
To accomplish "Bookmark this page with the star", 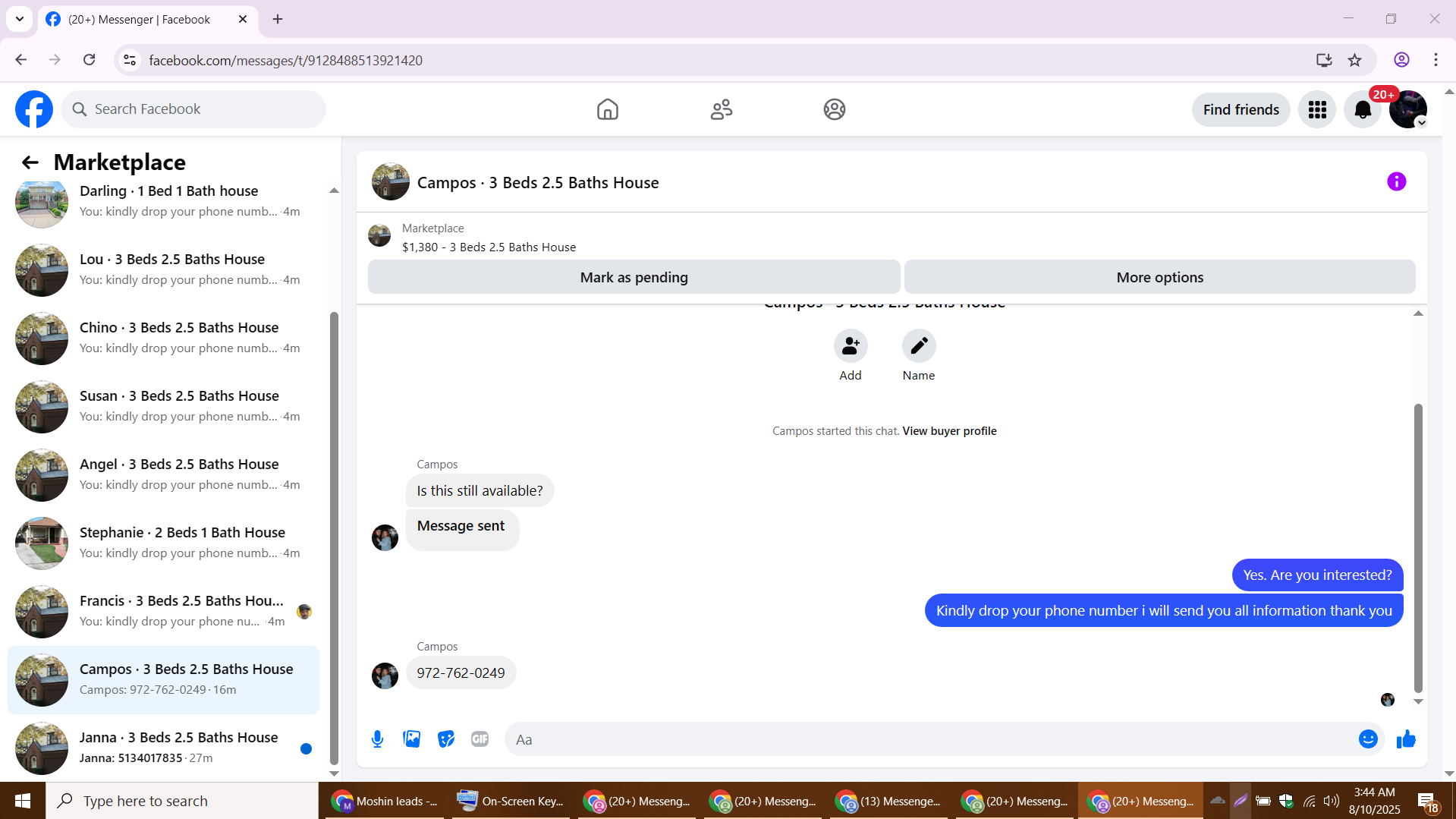I will tap(1355, 60).
